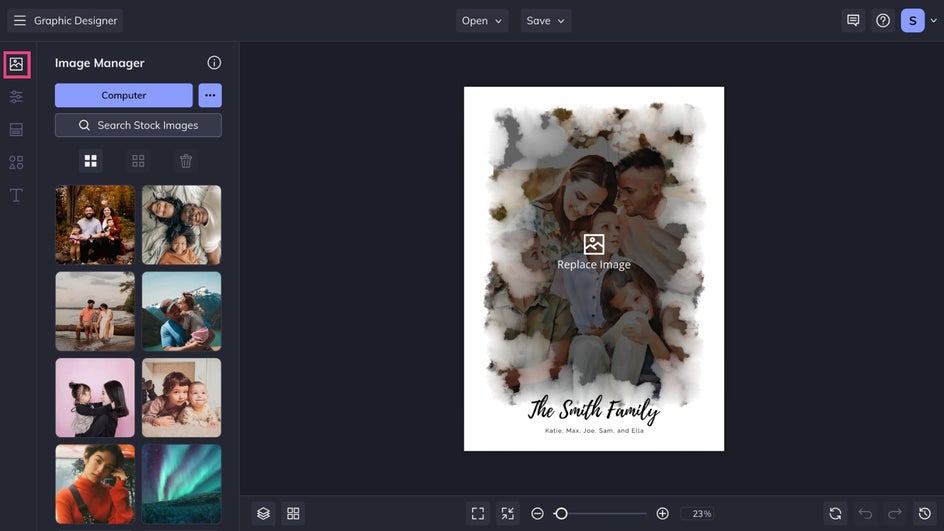
Task: Select the couple on beach log thumbnail
Action: pyautogui.click(x=95, y=311)
